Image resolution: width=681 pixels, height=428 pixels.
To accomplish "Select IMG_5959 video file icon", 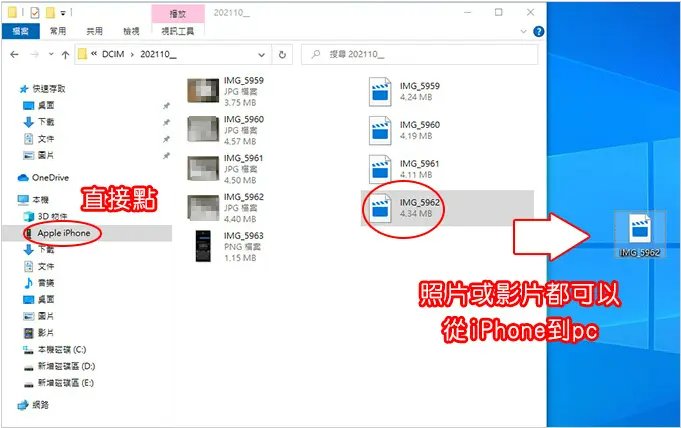I will coord(380,92).
